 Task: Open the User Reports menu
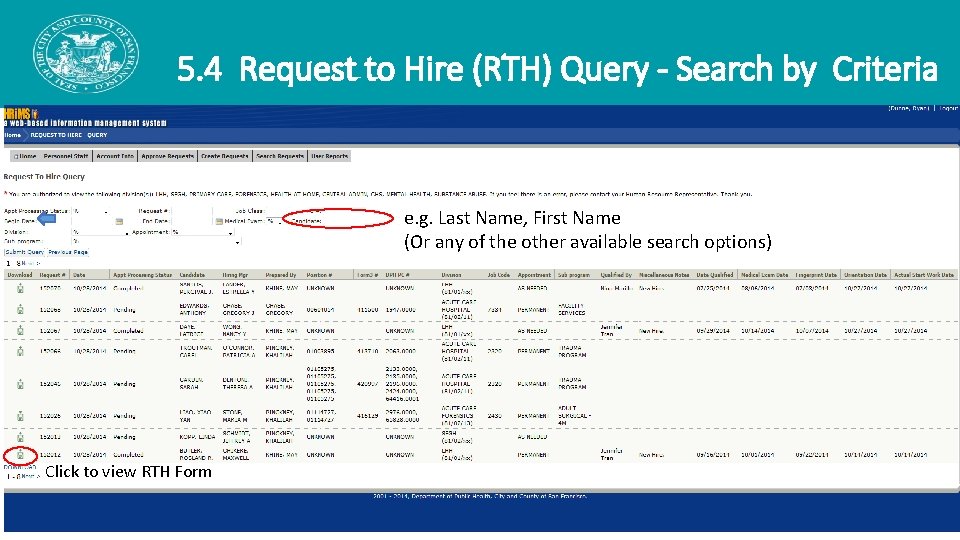point(329,156)
